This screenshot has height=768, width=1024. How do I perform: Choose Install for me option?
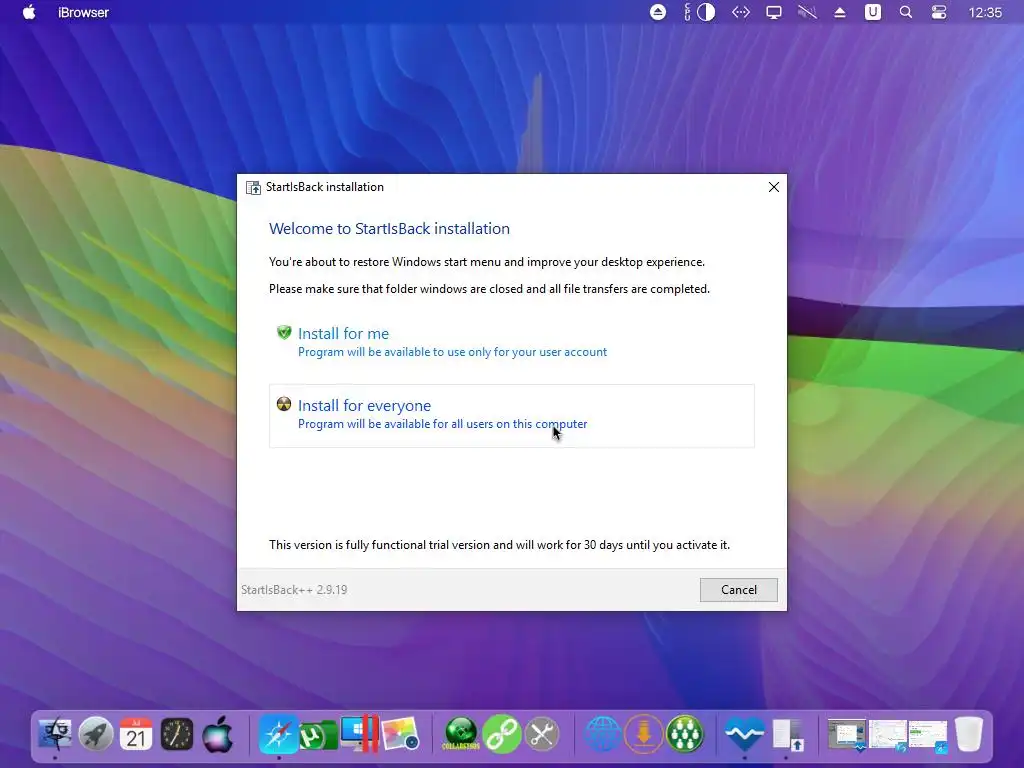[511, 343]
